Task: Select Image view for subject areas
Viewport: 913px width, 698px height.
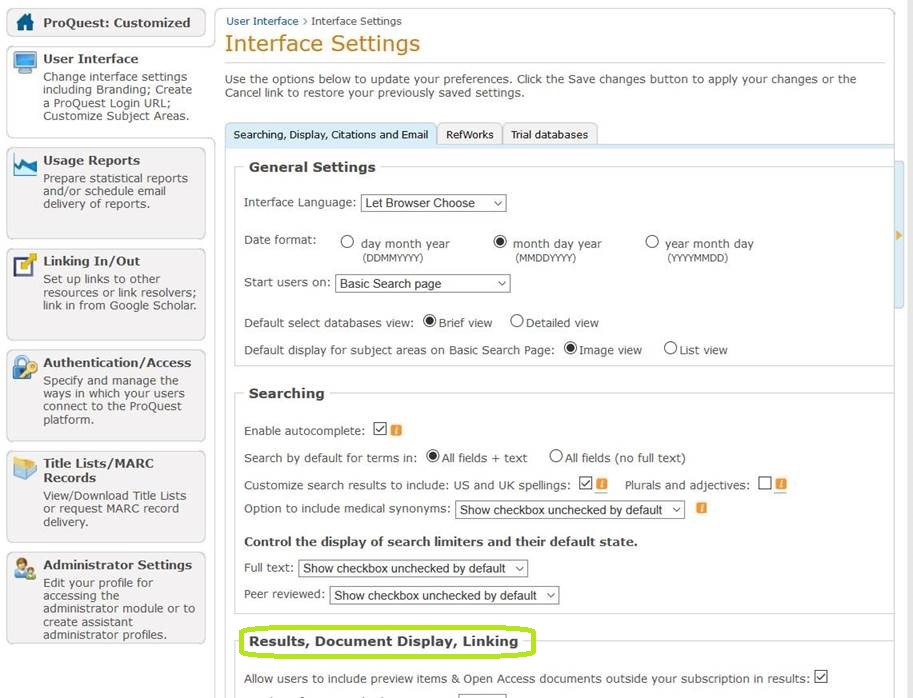Action: (570, 348)
